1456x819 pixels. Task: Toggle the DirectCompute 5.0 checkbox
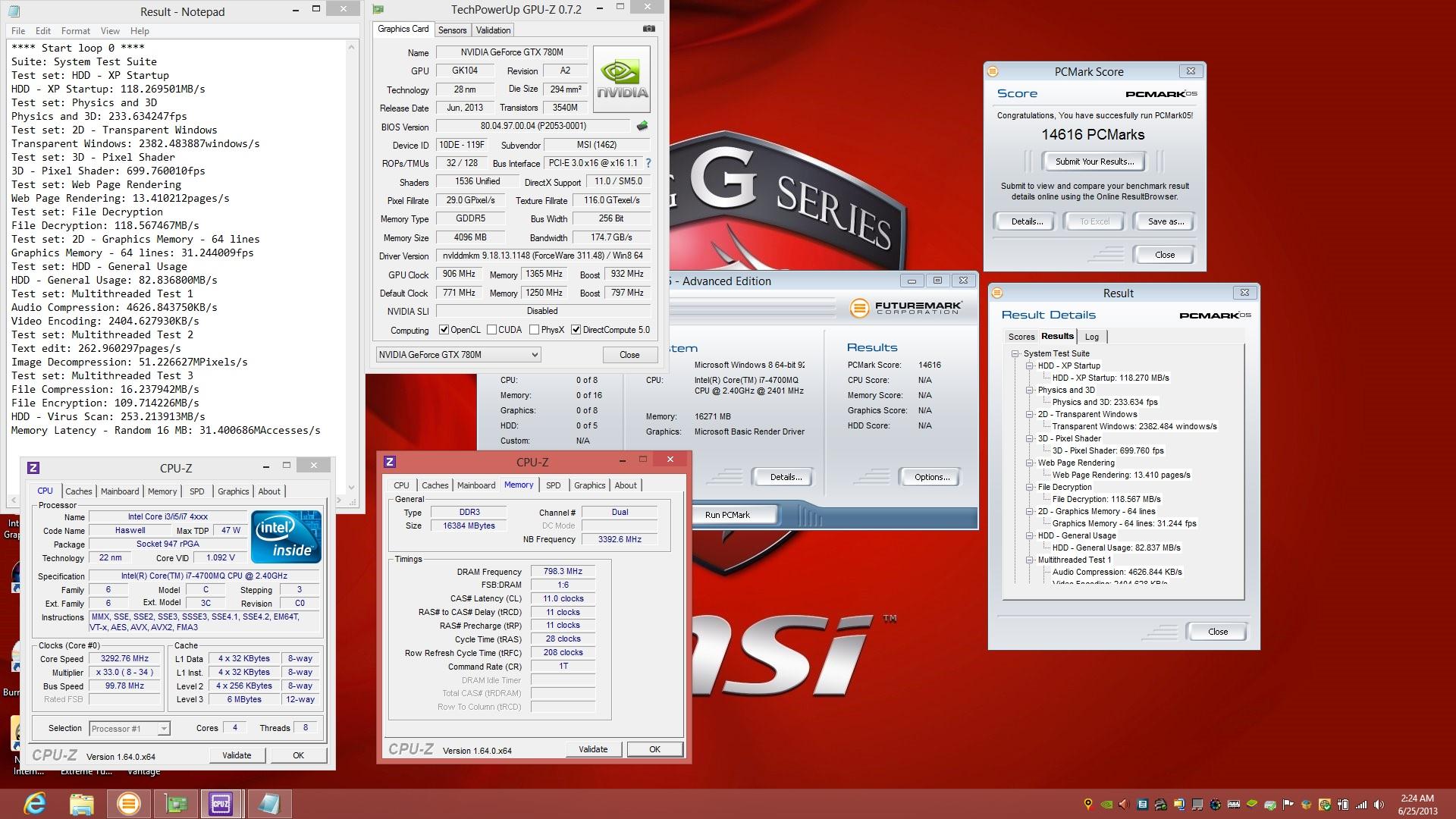point(576,330)
